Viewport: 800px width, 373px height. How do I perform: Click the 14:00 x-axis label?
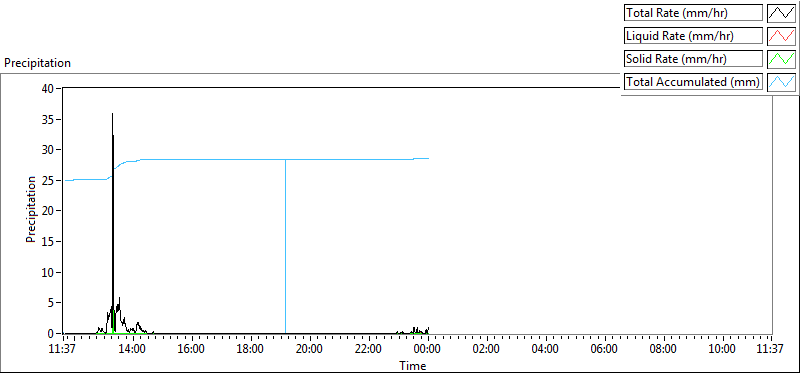pos(133,349)
